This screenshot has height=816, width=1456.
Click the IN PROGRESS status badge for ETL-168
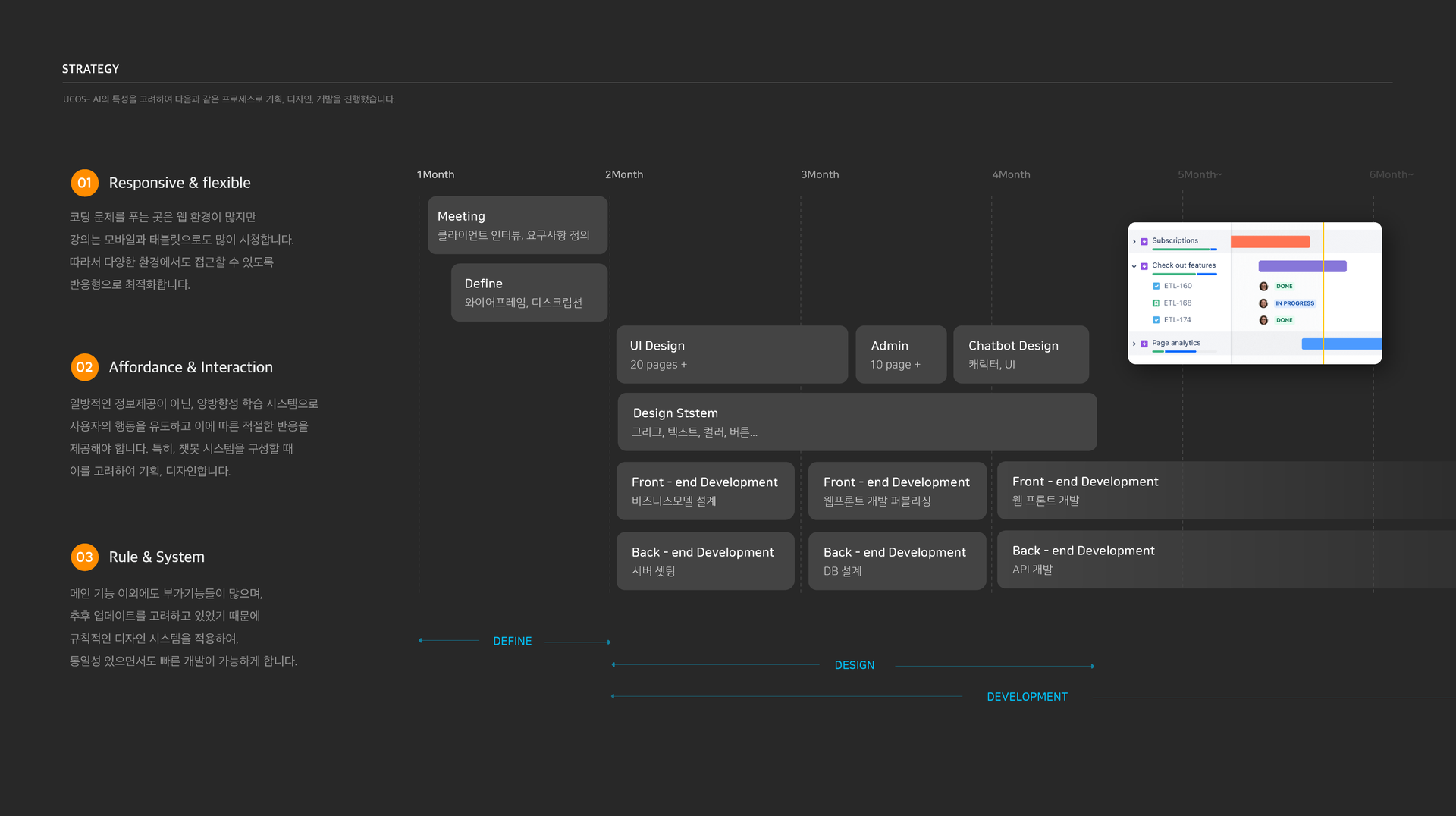pyautogui.click(x=1294, y=303)
